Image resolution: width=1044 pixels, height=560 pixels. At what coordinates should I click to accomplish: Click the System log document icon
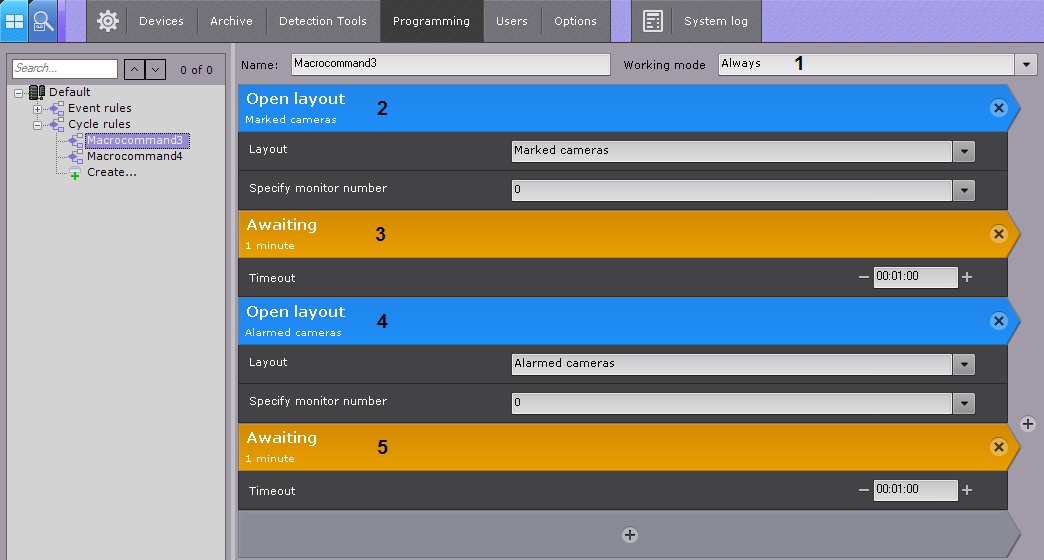(x=653, y=21)
